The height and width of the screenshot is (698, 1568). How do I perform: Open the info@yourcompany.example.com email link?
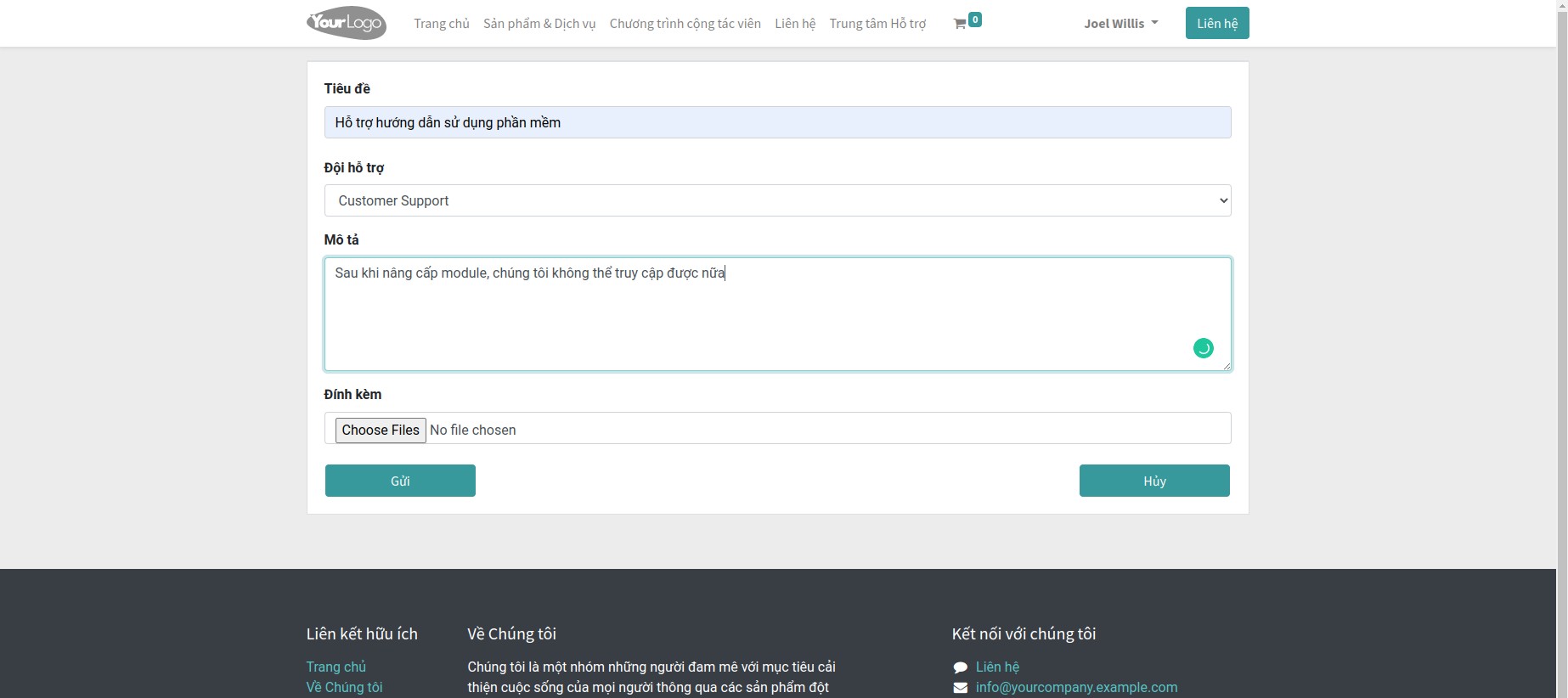click(x=1076, y=688)
